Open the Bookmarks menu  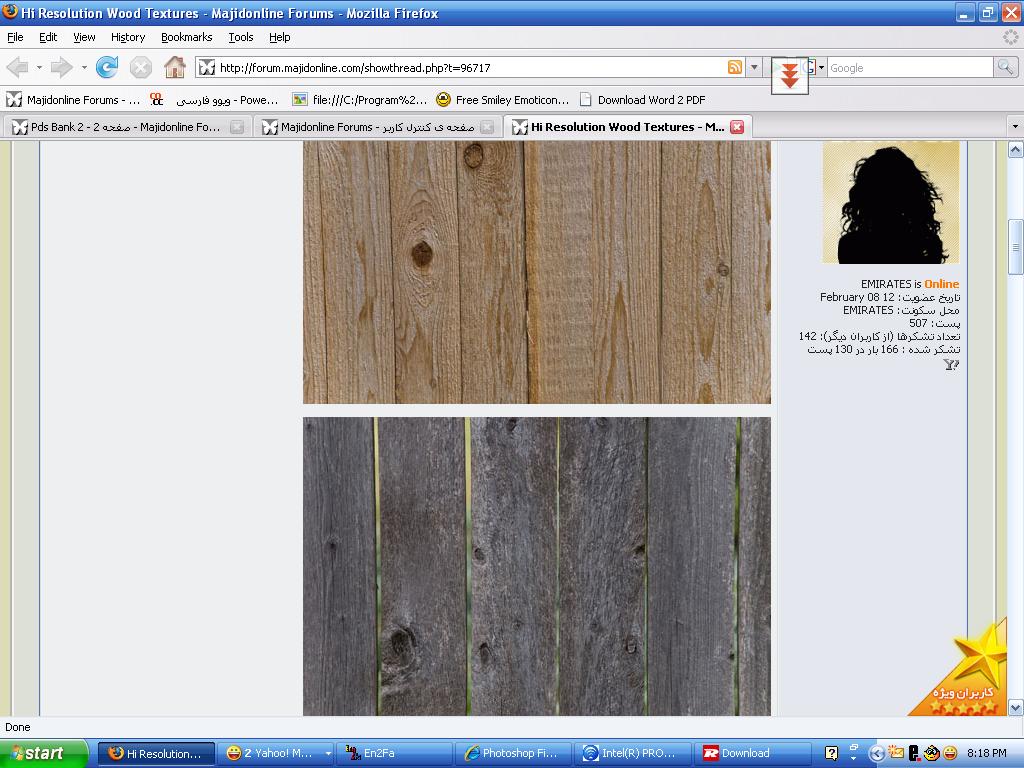(187, 37)
